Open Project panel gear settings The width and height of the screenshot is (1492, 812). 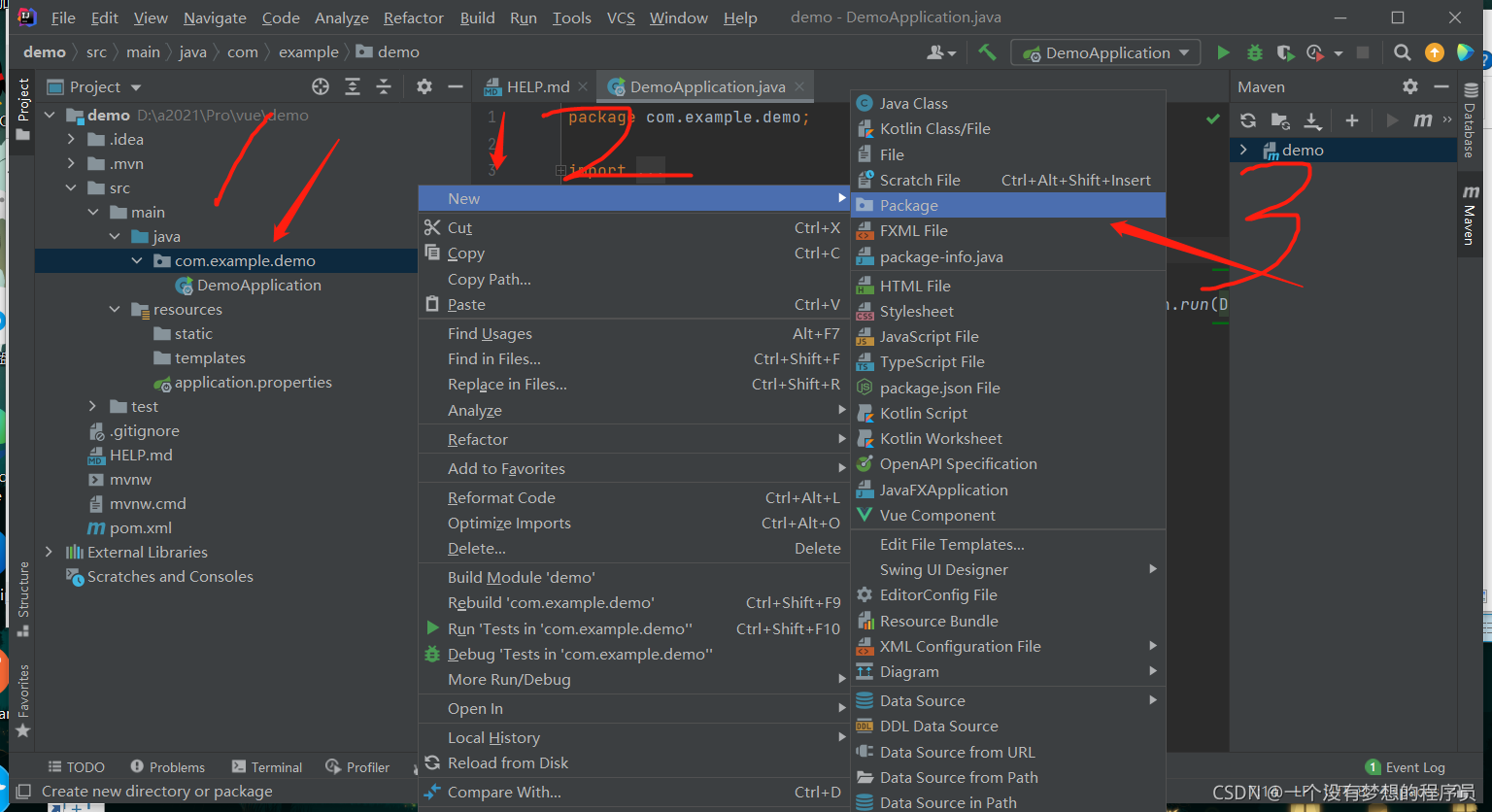pyautogui.click(x=424, y=86)
